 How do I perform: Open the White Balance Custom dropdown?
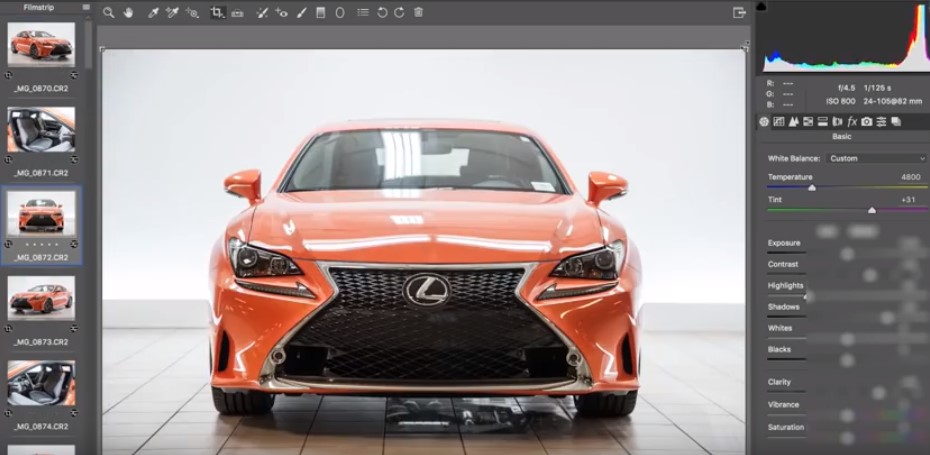pyautogui.click(x=876, y=158)
